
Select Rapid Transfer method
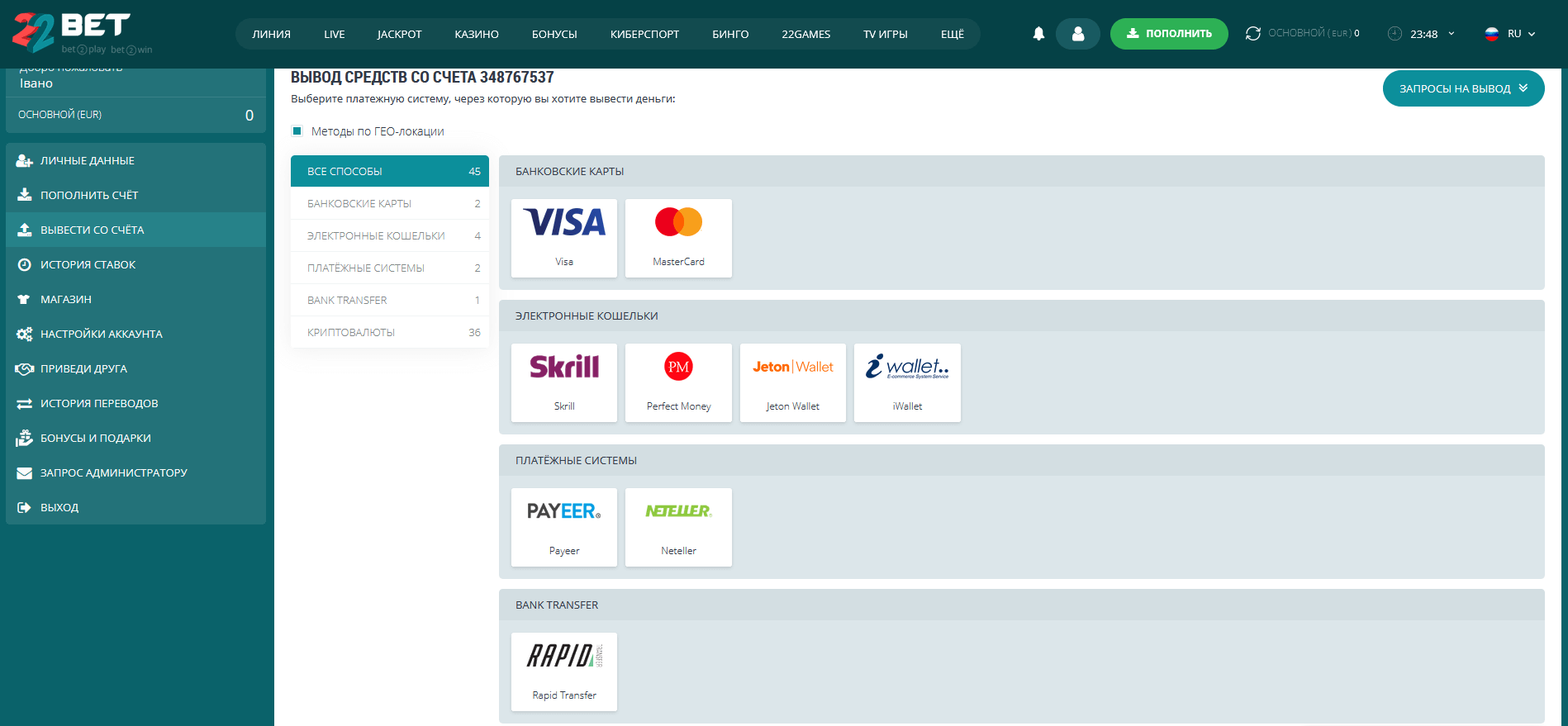pos(564,671)
